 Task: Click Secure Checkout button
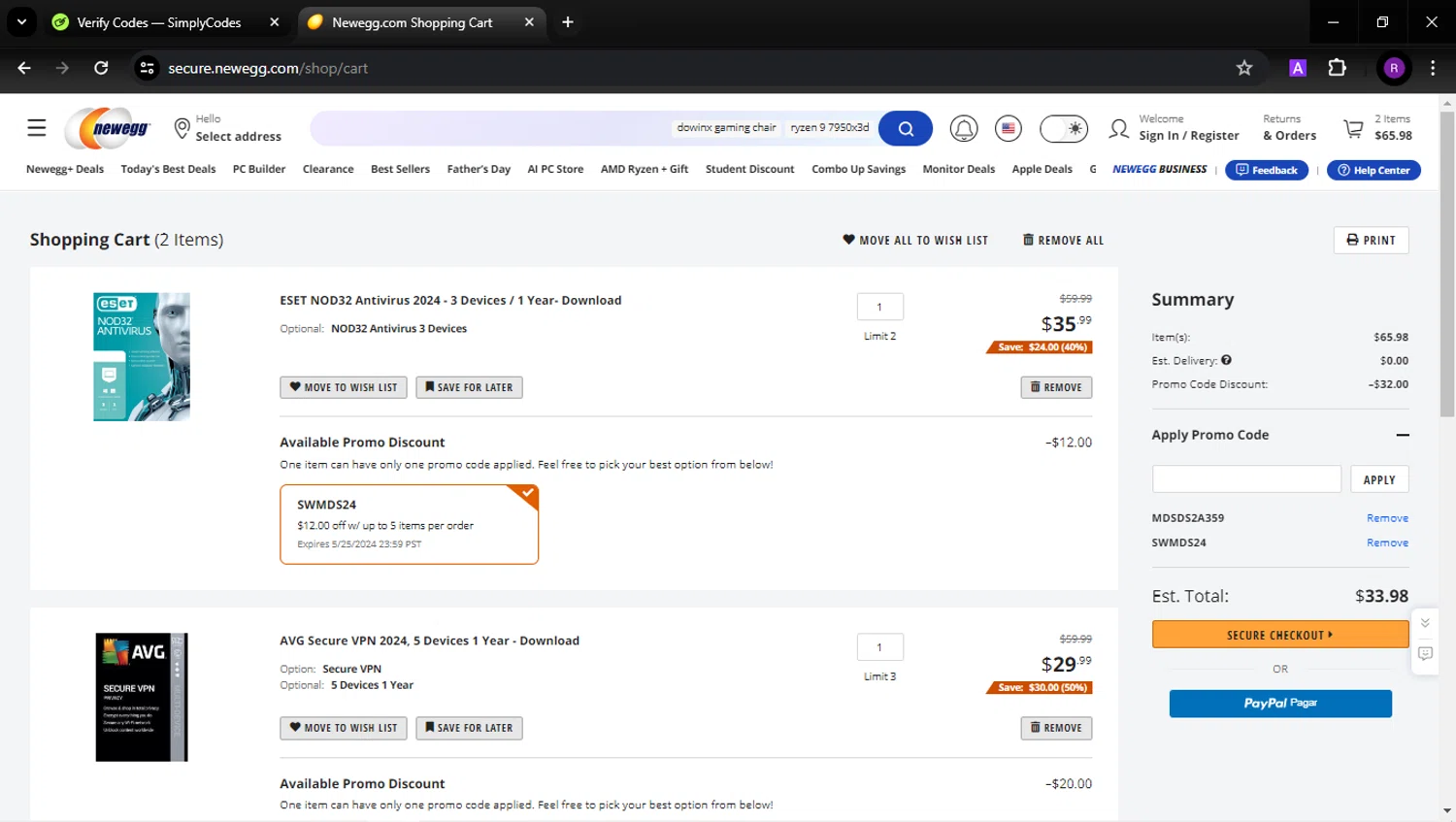pyautogui.click(x=1280, y=635)
